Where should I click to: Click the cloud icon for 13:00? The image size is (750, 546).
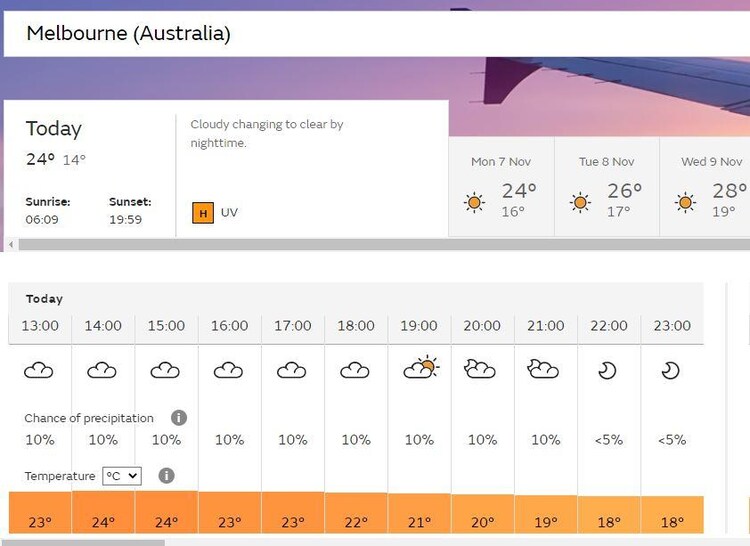pos(39,371)
